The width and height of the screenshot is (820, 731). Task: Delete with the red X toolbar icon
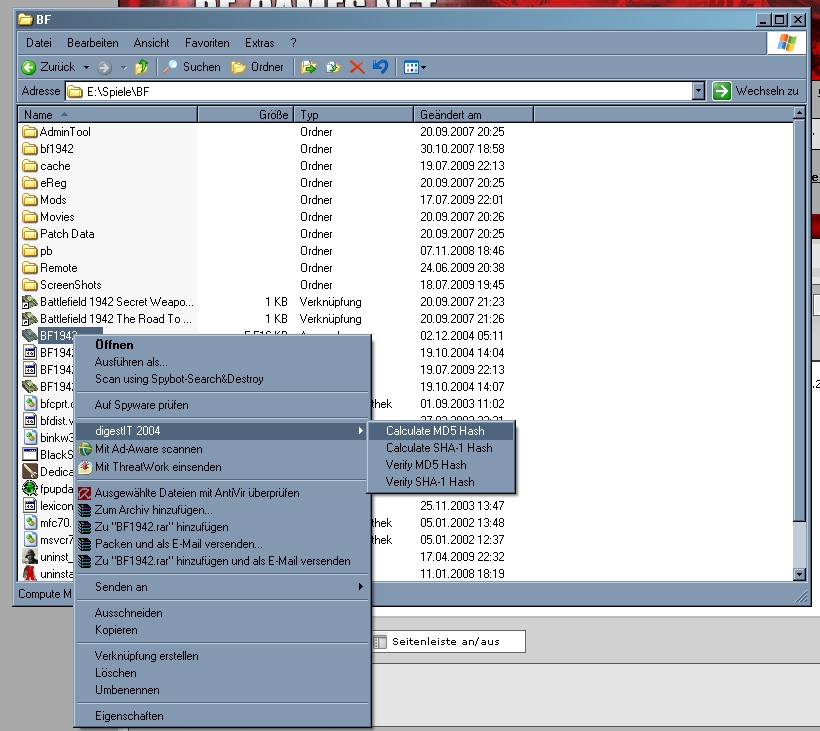tap(357, 67)
